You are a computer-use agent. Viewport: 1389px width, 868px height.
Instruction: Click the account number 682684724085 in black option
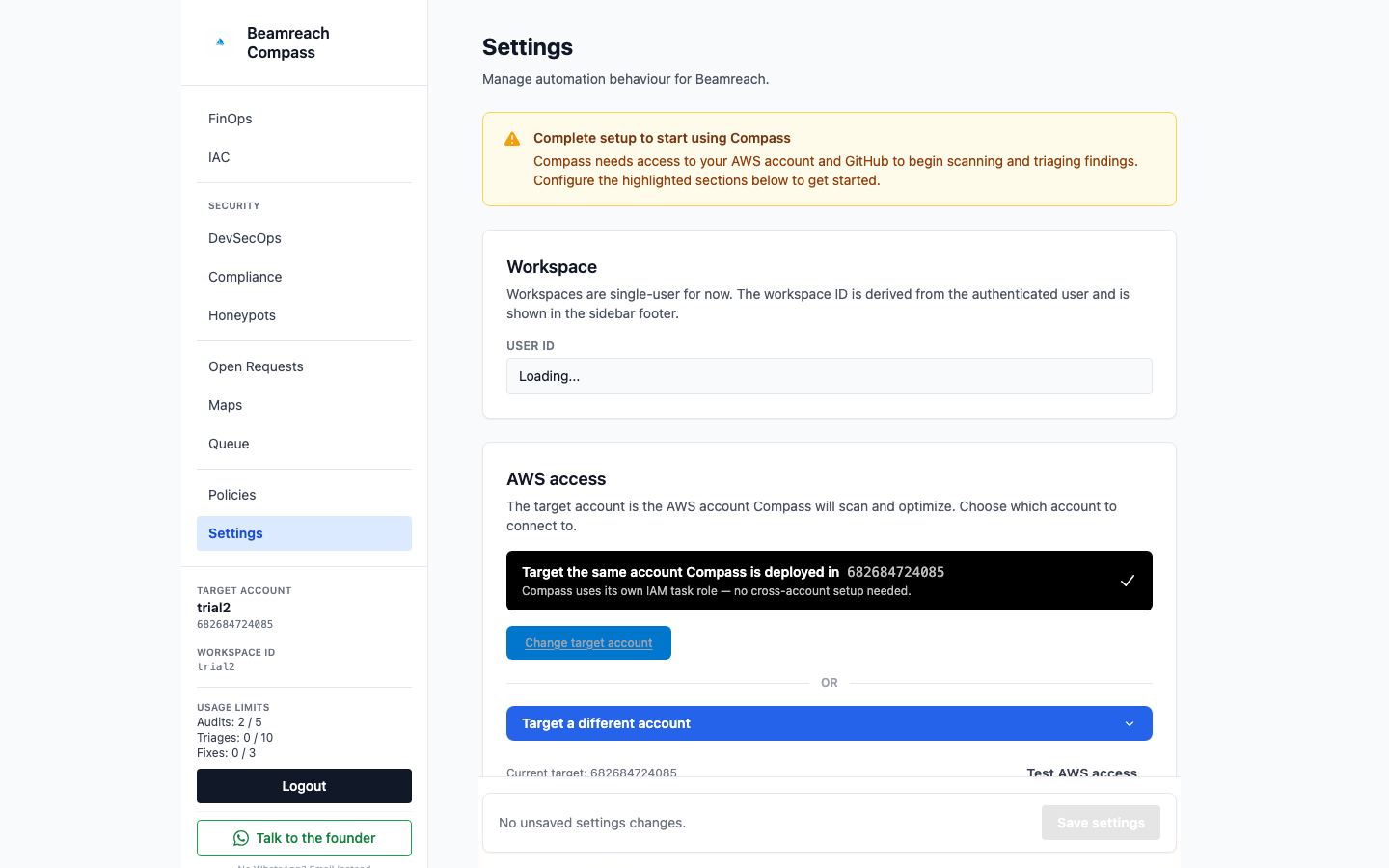tap(895, 572)
